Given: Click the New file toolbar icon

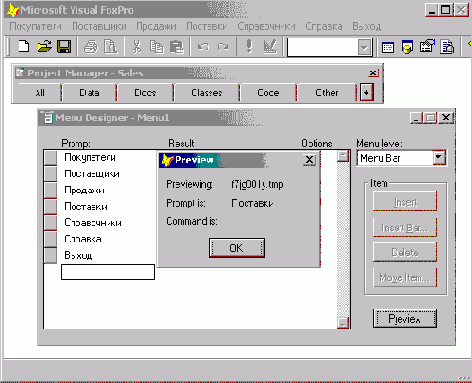Looking at the screenshot, I should click(24, 46).
